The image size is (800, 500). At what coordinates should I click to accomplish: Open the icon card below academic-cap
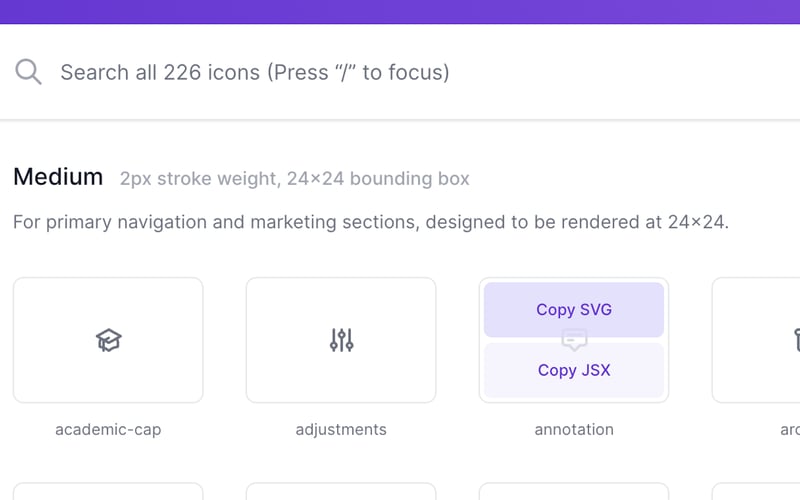pos(108,491)
